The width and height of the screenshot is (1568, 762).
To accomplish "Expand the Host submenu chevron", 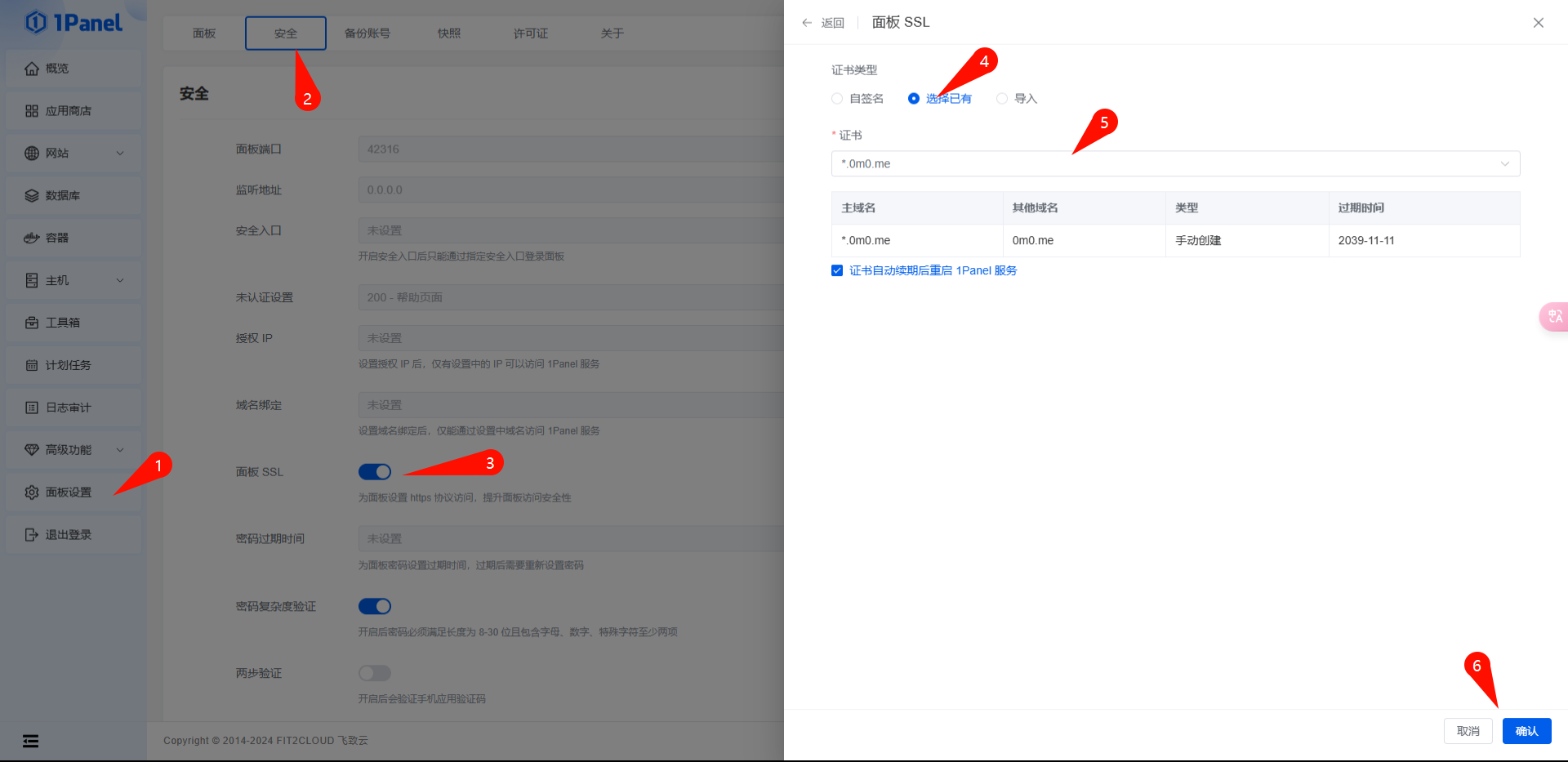I will 120,281.
